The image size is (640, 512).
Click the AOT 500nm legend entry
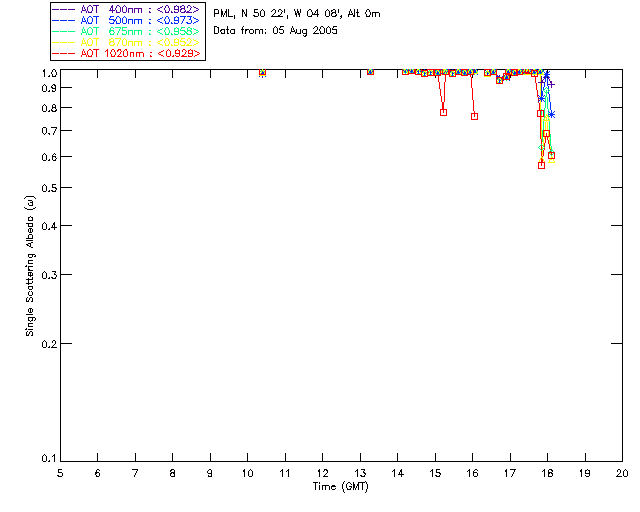pos(126,20)
